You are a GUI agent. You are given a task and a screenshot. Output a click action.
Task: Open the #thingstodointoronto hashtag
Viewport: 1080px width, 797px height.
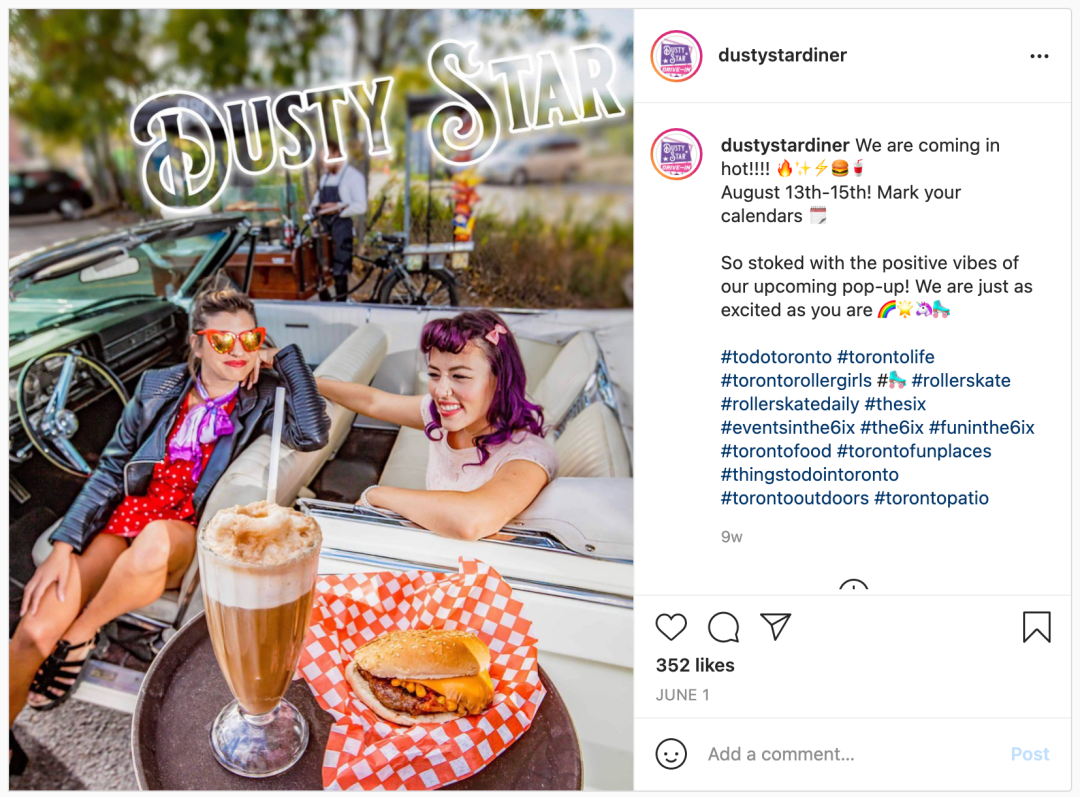pos(809,475)
